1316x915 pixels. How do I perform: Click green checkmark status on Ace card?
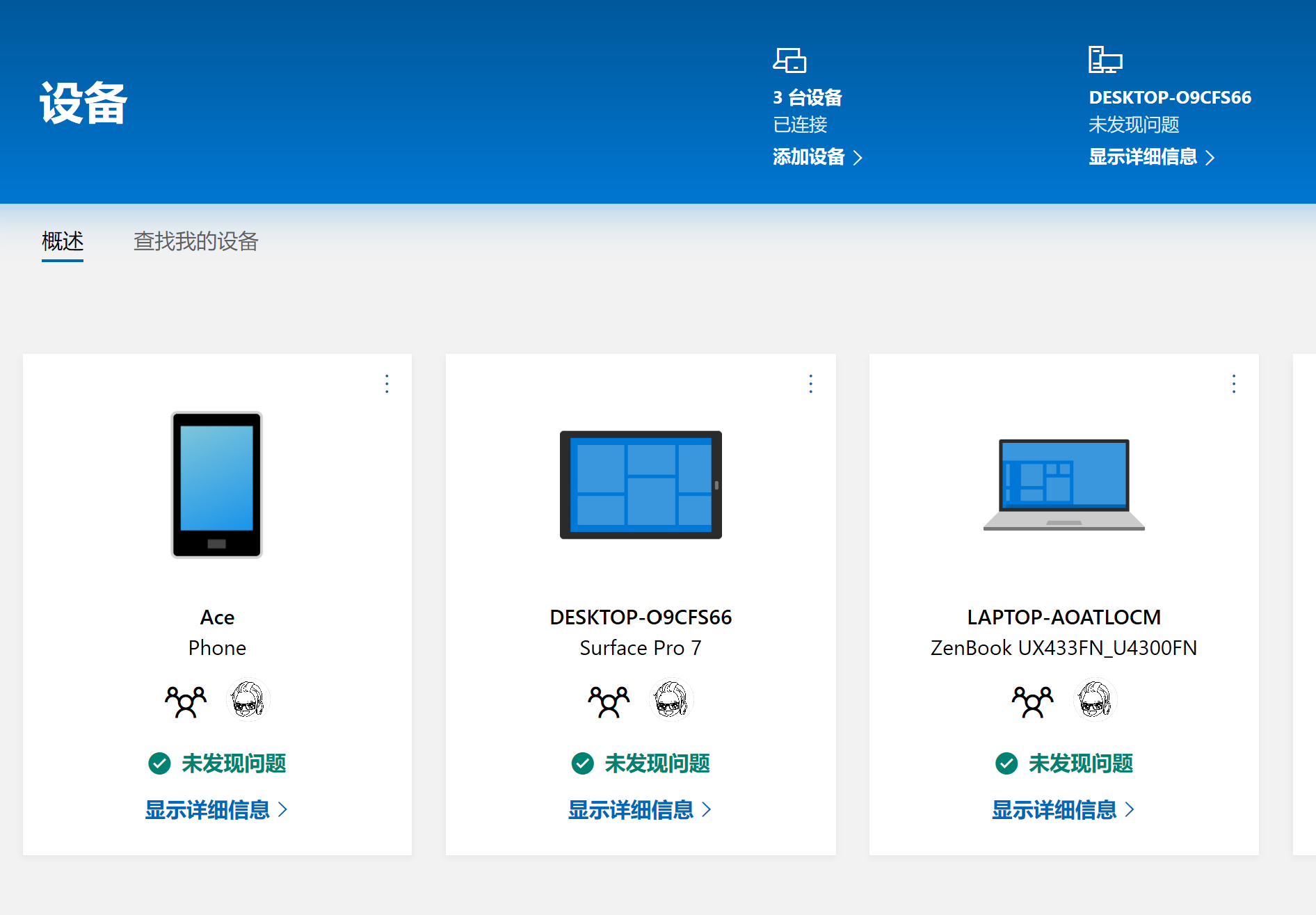point(159,763)
